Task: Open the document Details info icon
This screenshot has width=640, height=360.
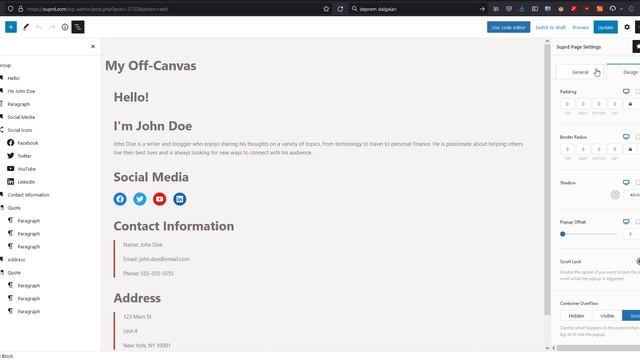Action: [64, 27]
